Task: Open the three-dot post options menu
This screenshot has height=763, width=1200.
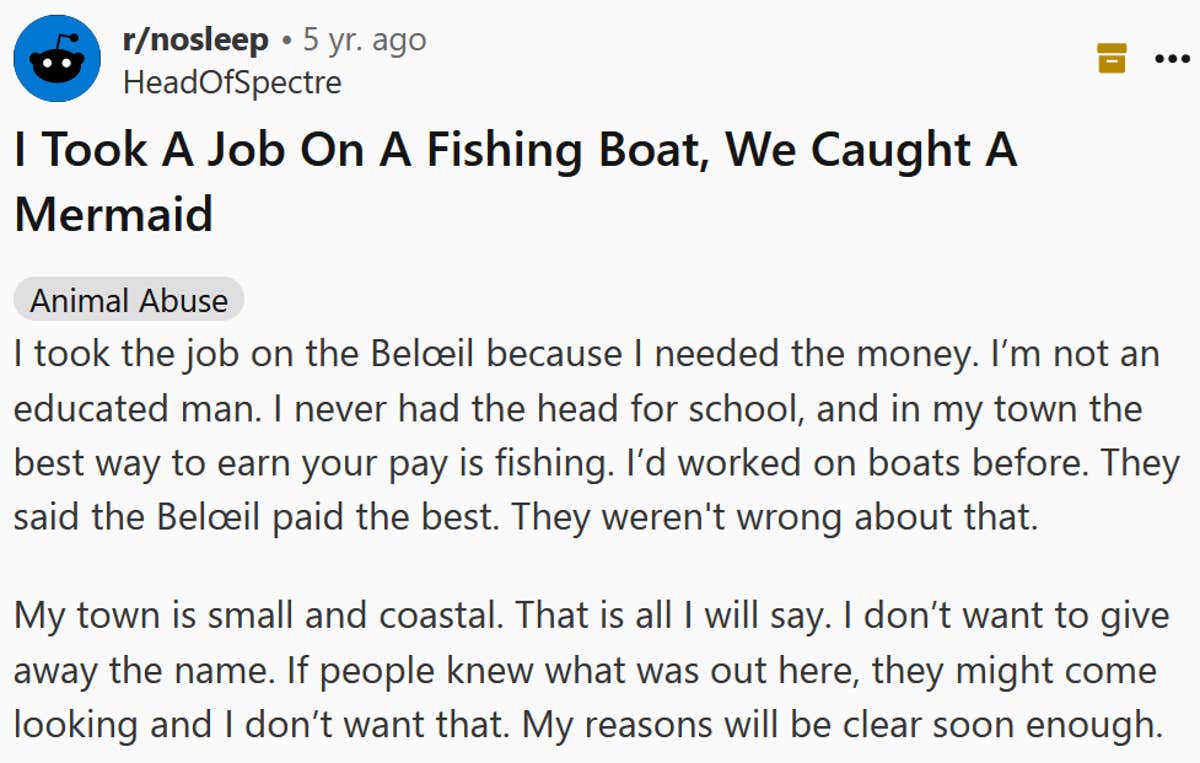Action: click(x=1172, y=58)
